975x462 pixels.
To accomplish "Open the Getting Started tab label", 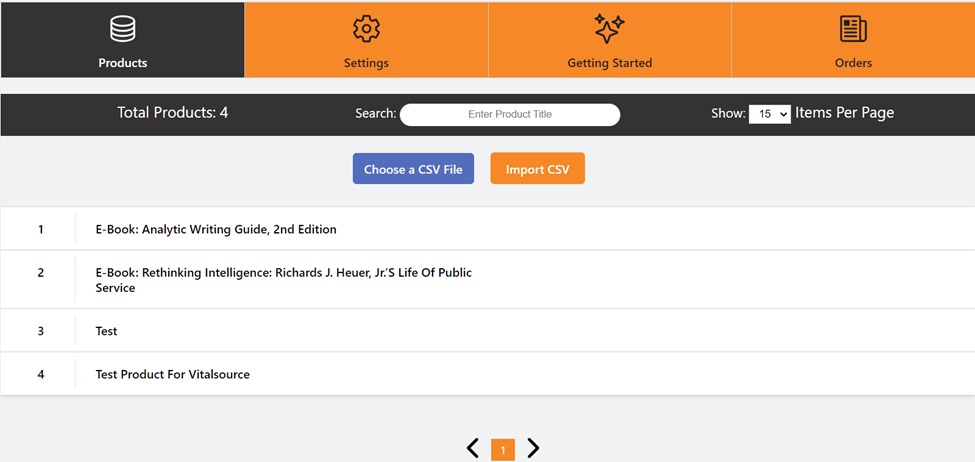I will 609,63.
